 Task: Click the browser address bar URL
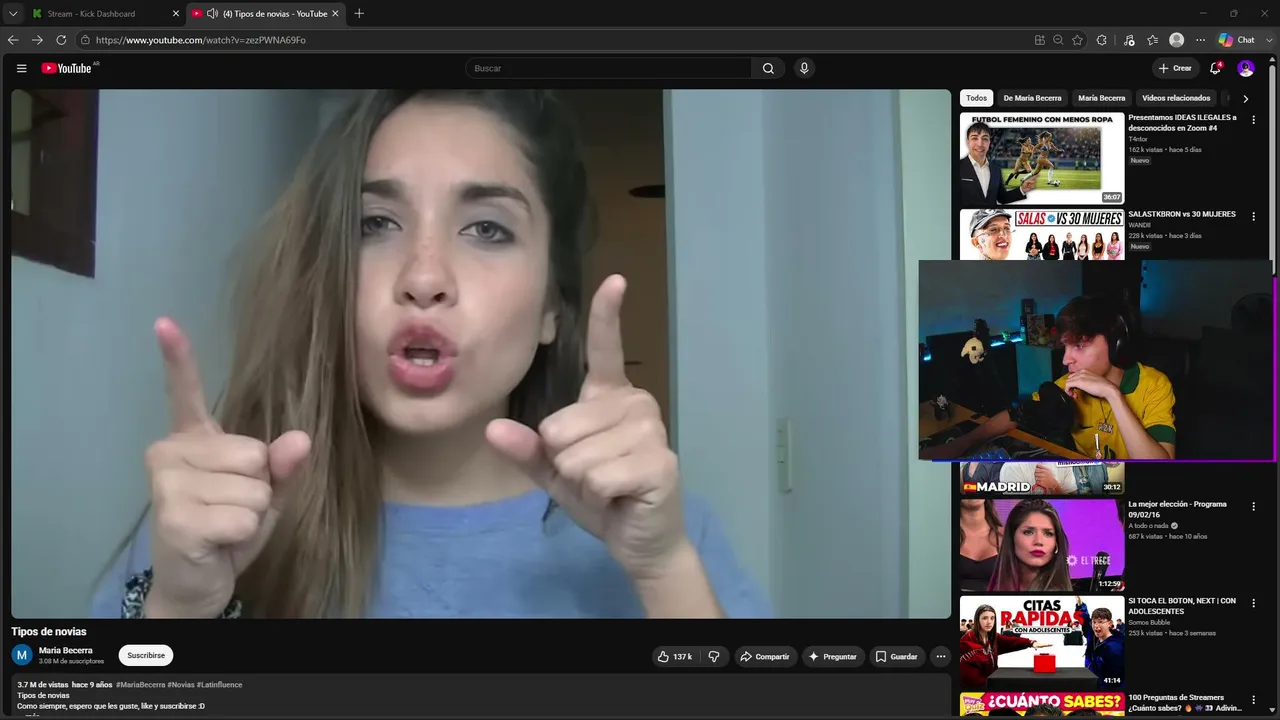pyautogui.click(x=201, y=40)
